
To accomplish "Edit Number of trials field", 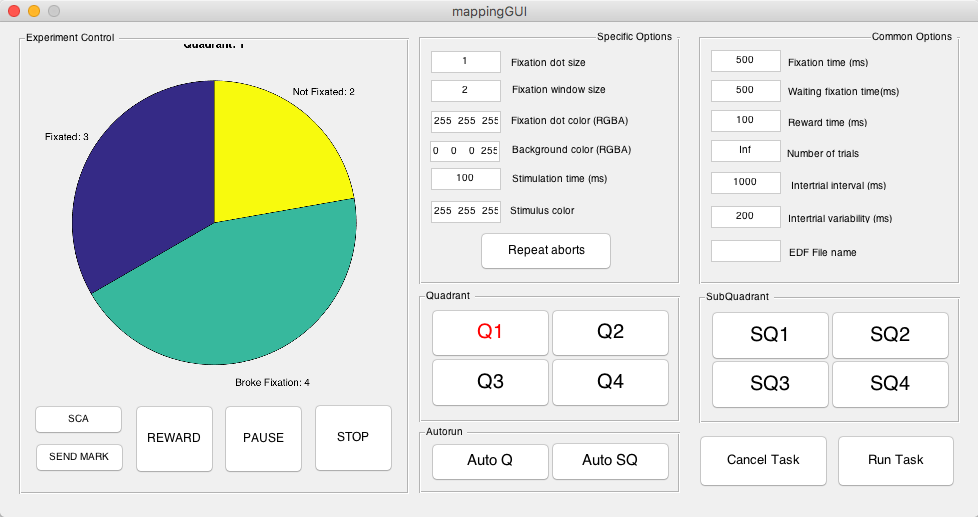I will pyautogui.click(x=745, y=150).
